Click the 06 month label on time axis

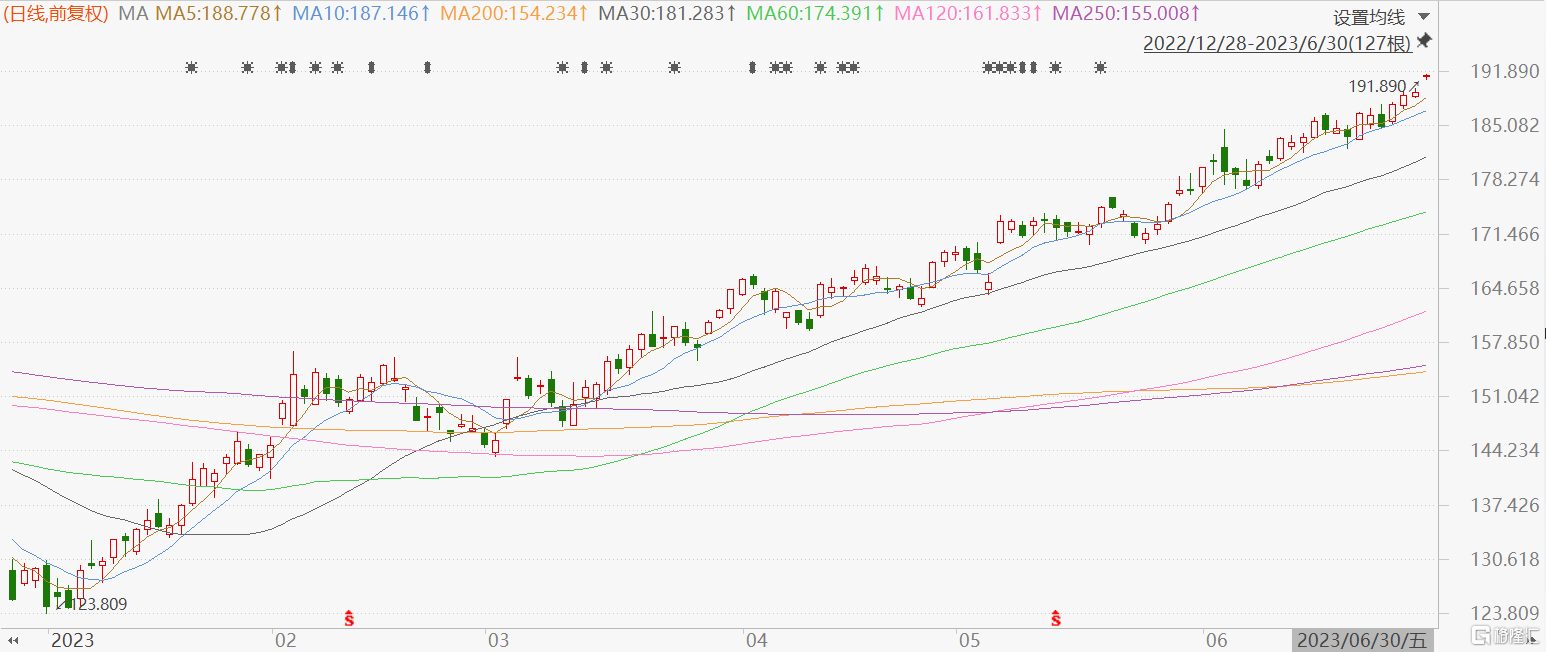(1216, 641)
